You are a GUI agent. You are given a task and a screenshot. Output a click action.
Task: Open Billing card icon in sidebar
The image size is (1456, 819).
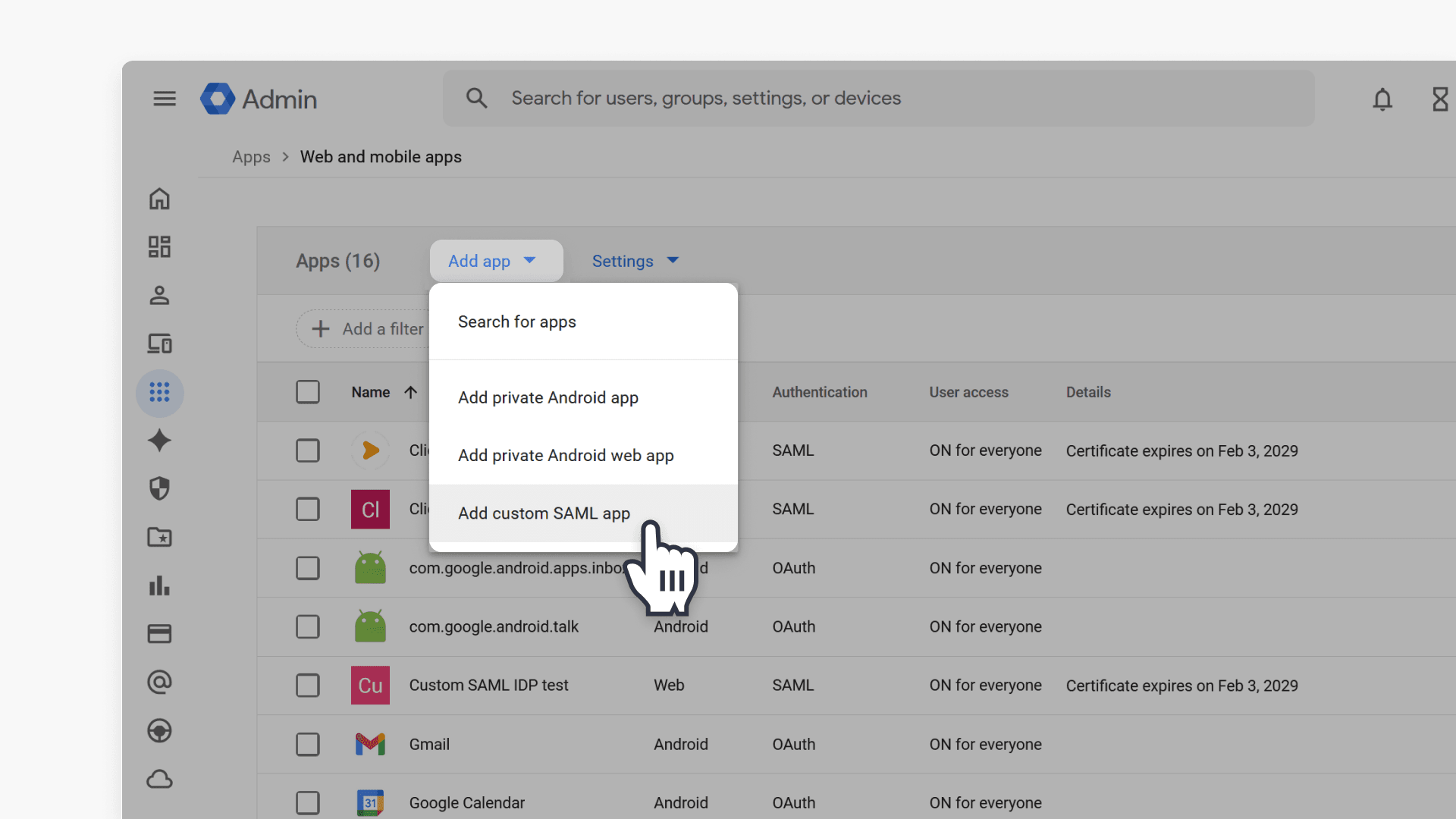point(159,634)
